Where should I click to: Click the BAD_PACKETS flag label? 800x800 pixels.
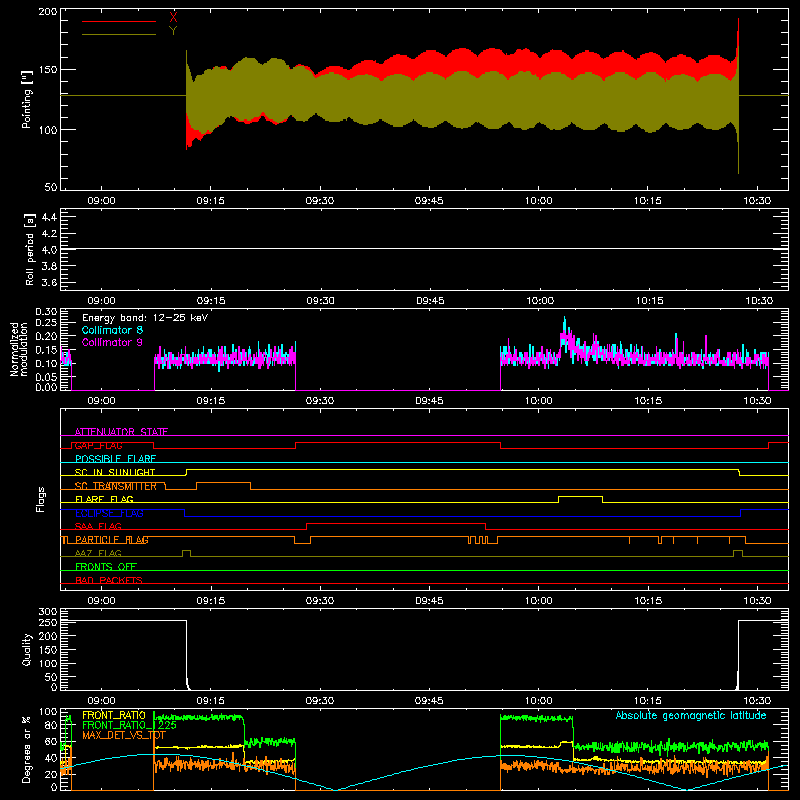(x=109, y=581)
